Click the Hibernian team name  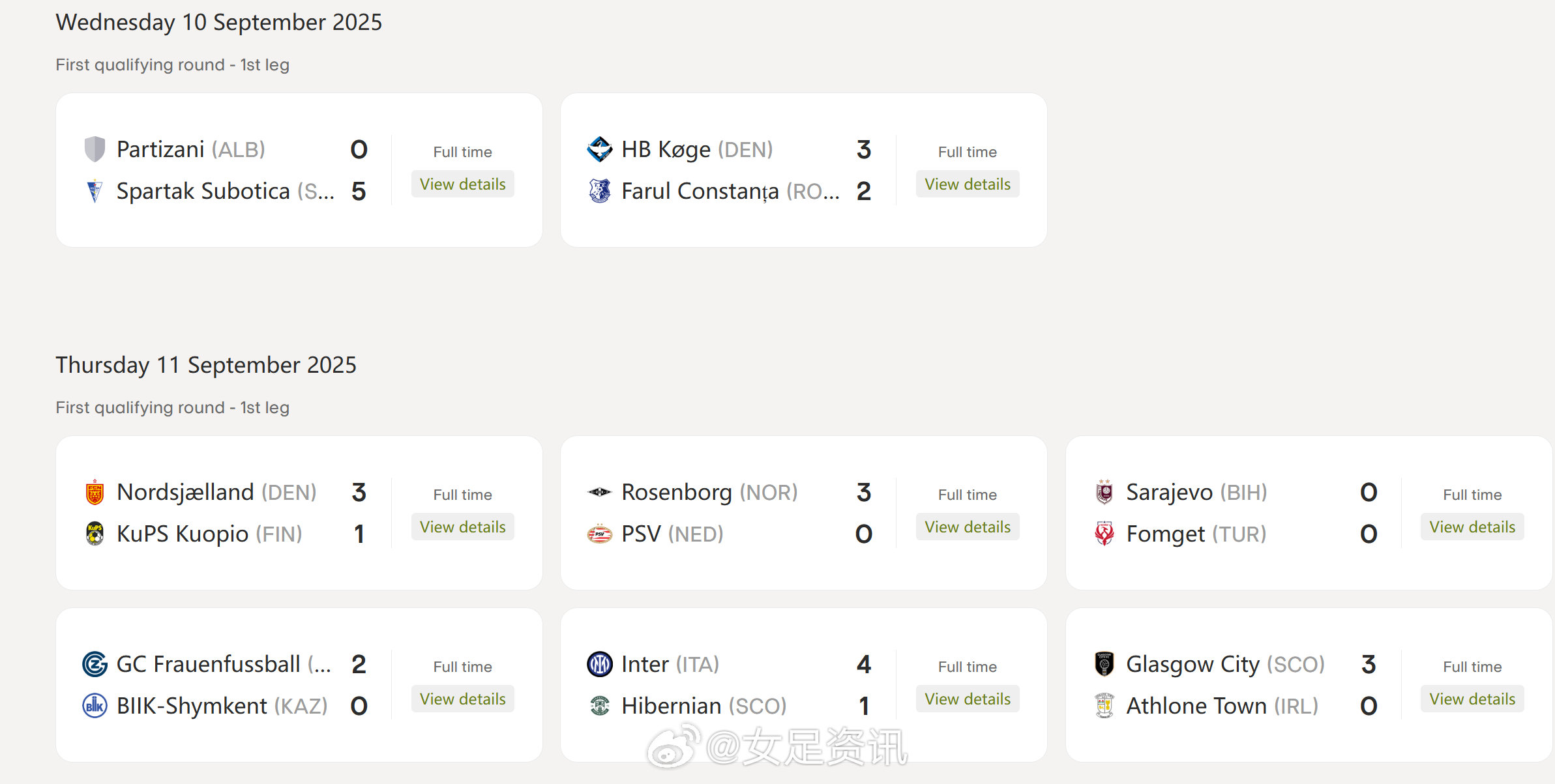(671, 706)
